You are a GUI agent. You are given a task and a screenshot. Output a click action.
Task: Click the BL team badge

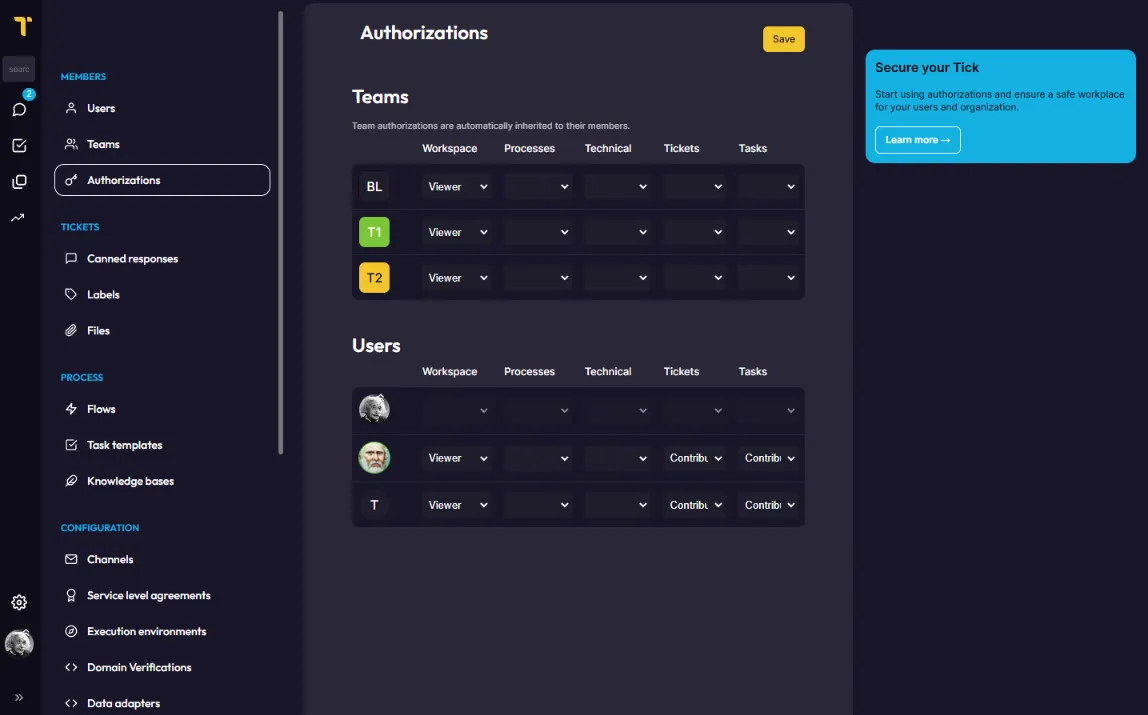pos(374,187)
